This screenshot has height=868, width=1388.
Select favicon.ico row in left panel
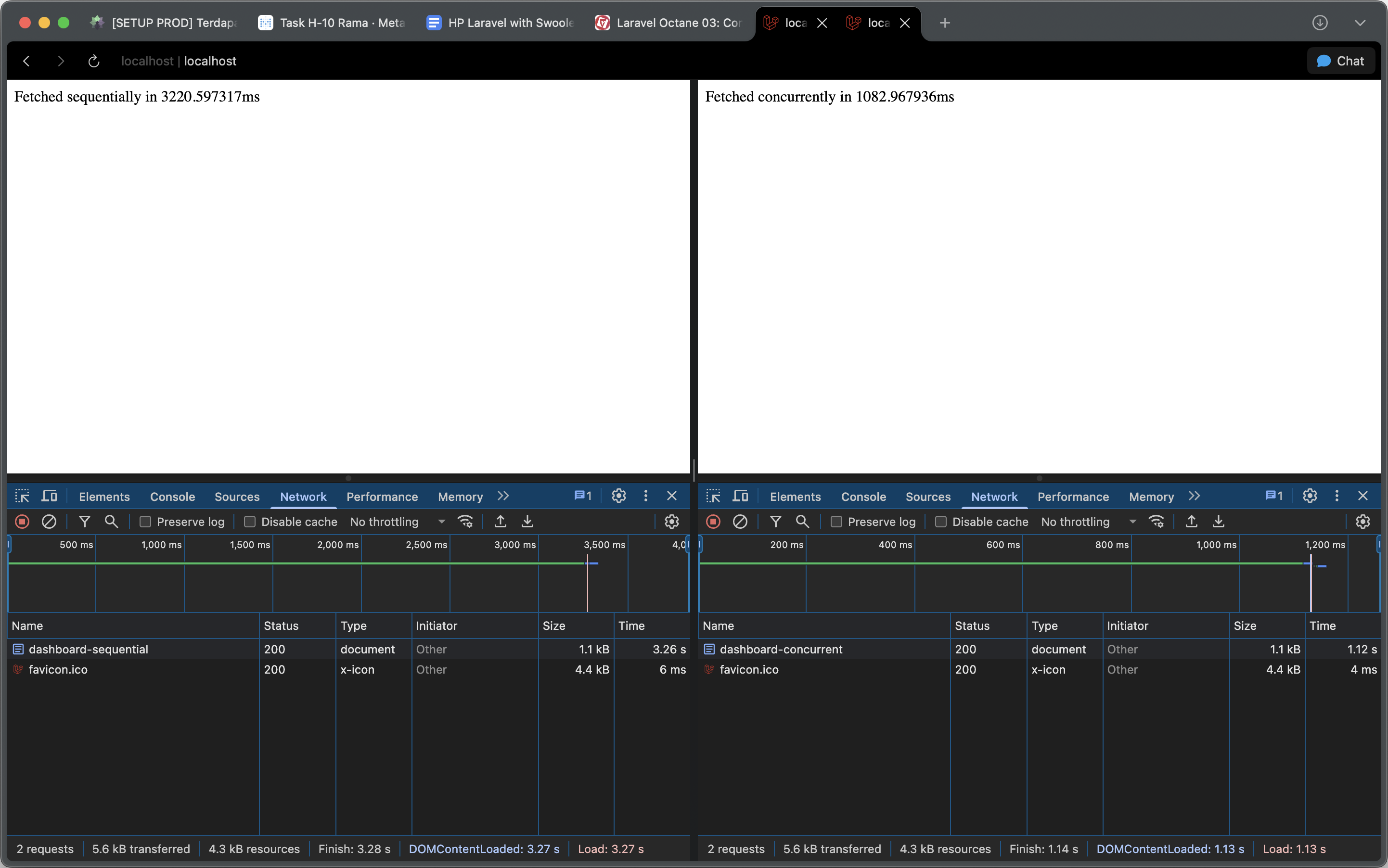point(348,669)
